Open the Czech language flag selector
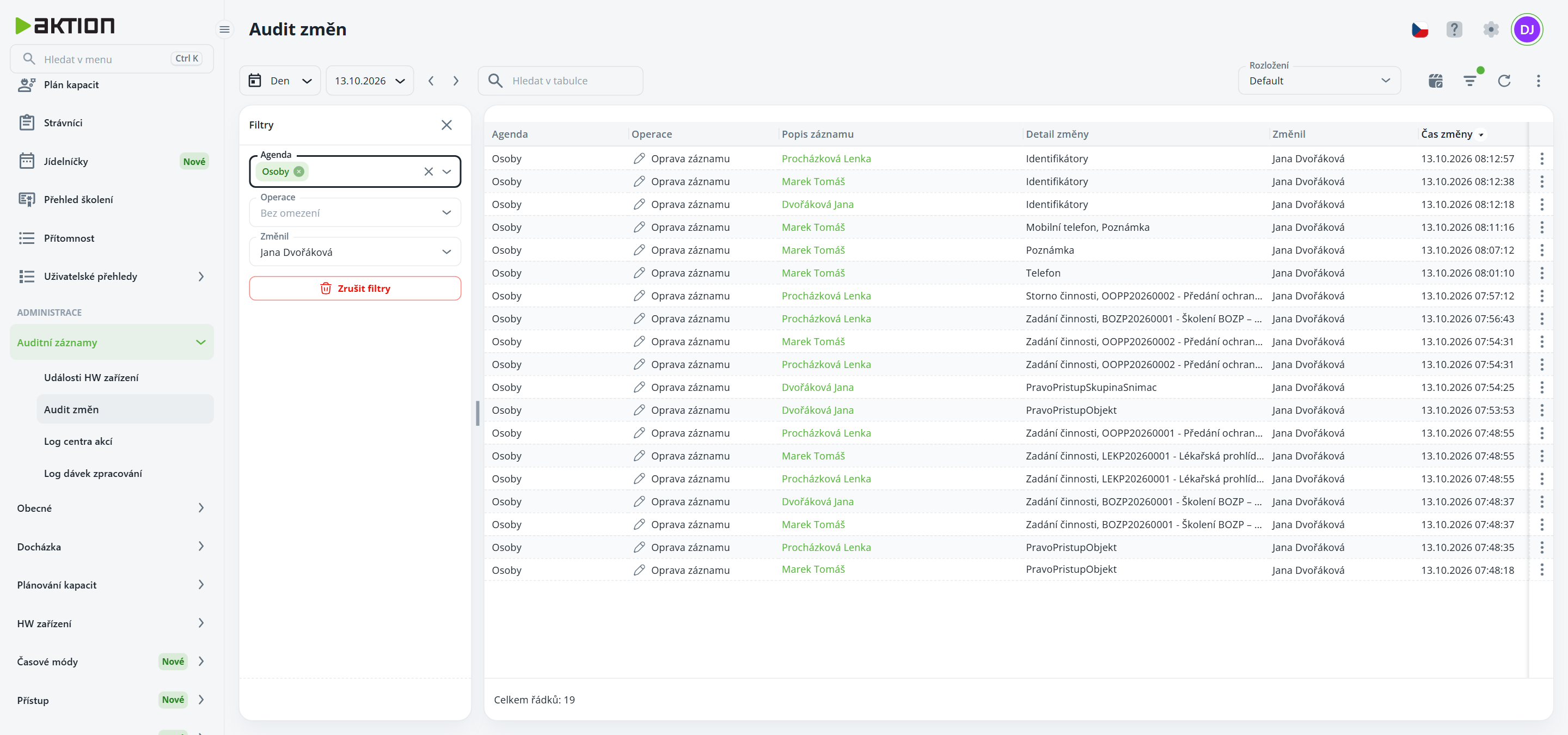The height and width of the screenshot is (735, 1568). pyautogui.click(x=1419, y=29)
